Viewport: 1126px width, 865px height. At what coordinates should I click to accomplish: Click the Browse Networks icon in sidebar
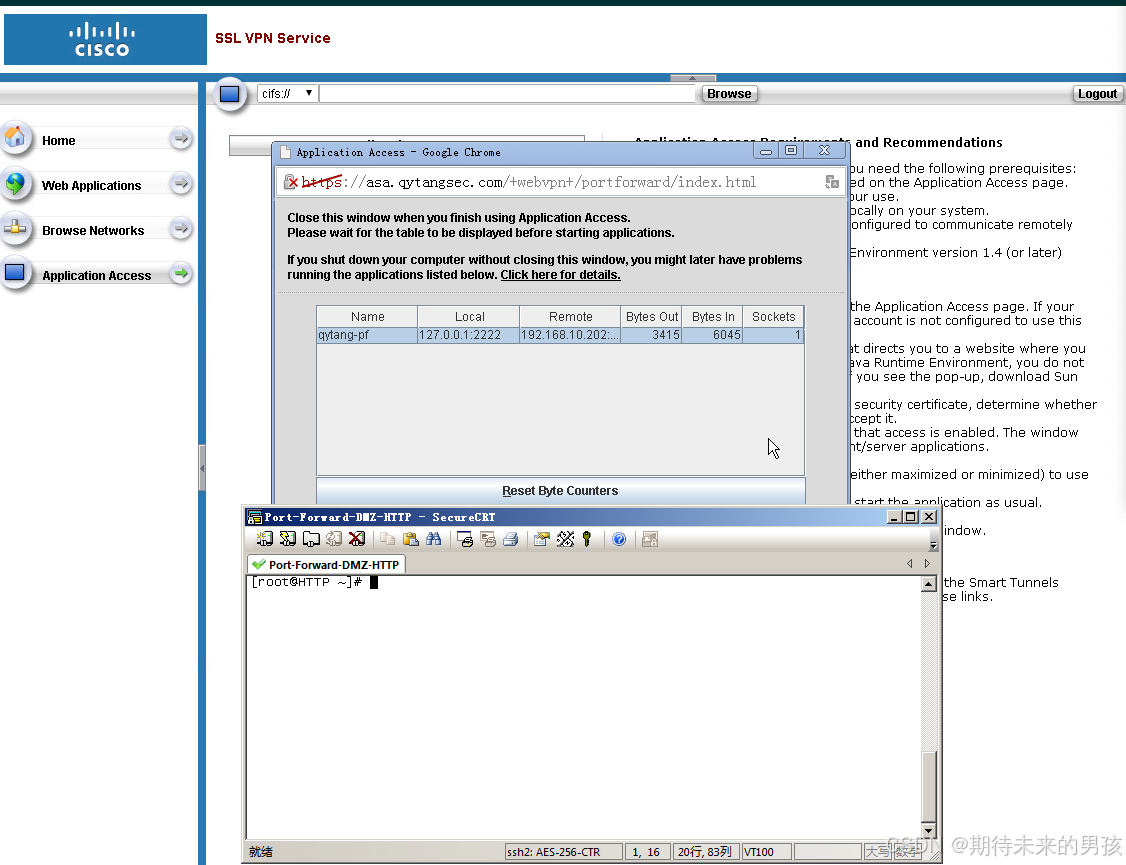coord(15,228)
